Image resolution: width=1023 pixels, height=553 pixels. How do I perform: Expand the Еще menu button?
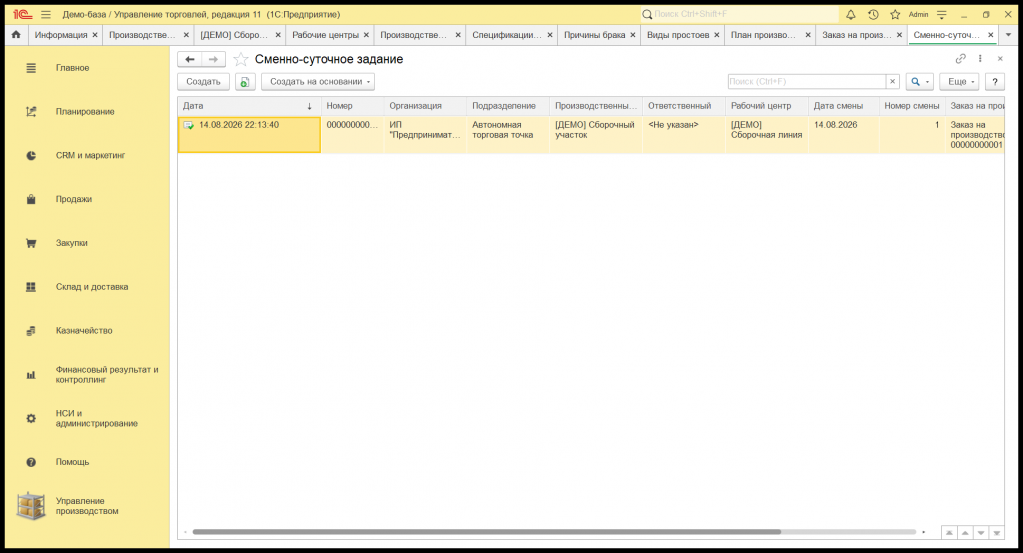tap(959, 82)
